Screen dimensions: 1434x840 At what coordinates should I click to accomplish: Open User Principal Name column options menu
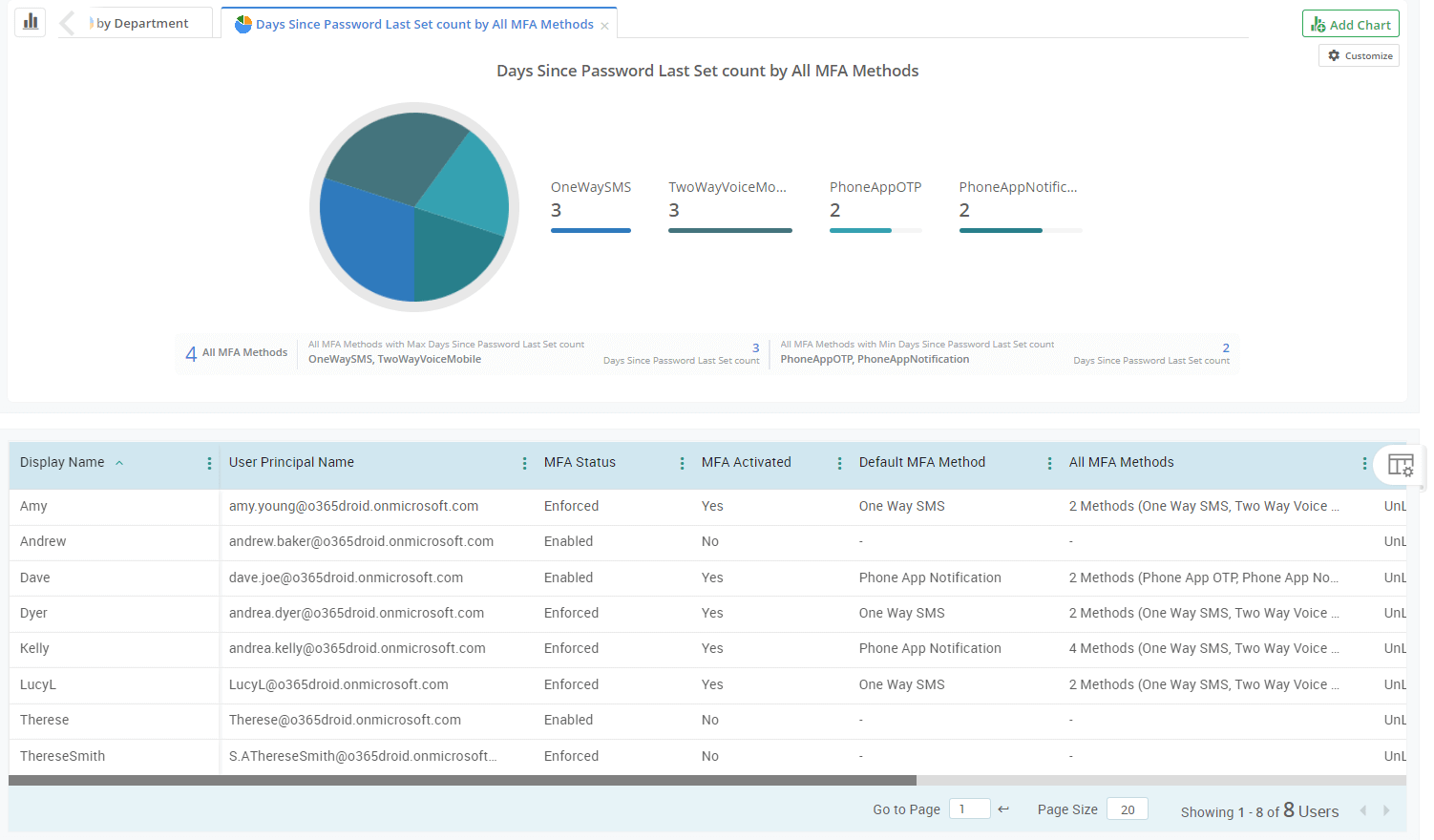[x=524, y=463]
